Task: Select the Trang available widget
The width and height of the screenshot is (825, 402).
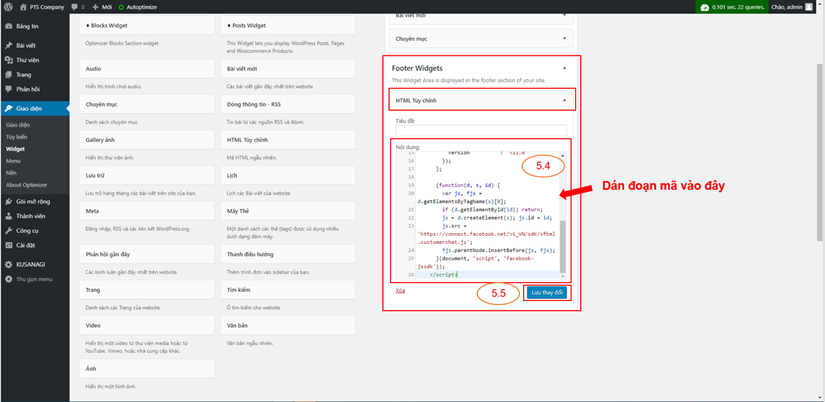Action: pyautogui.click(x=147, y=290)
